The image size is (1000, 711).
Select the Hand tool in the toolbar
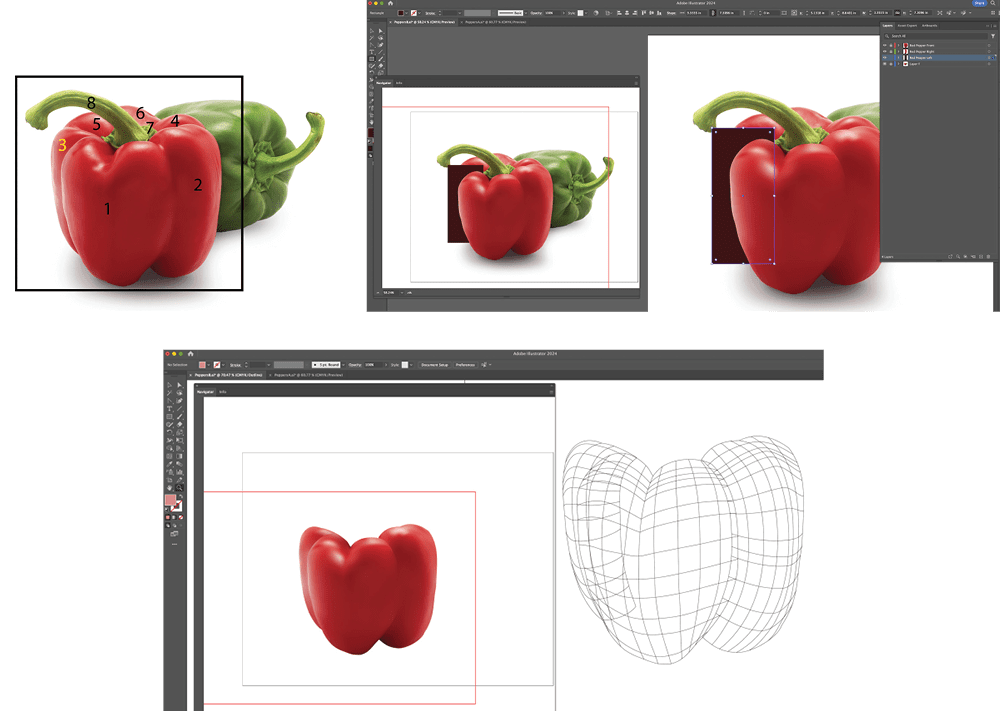pyautogui.click(x=168, y=487)
